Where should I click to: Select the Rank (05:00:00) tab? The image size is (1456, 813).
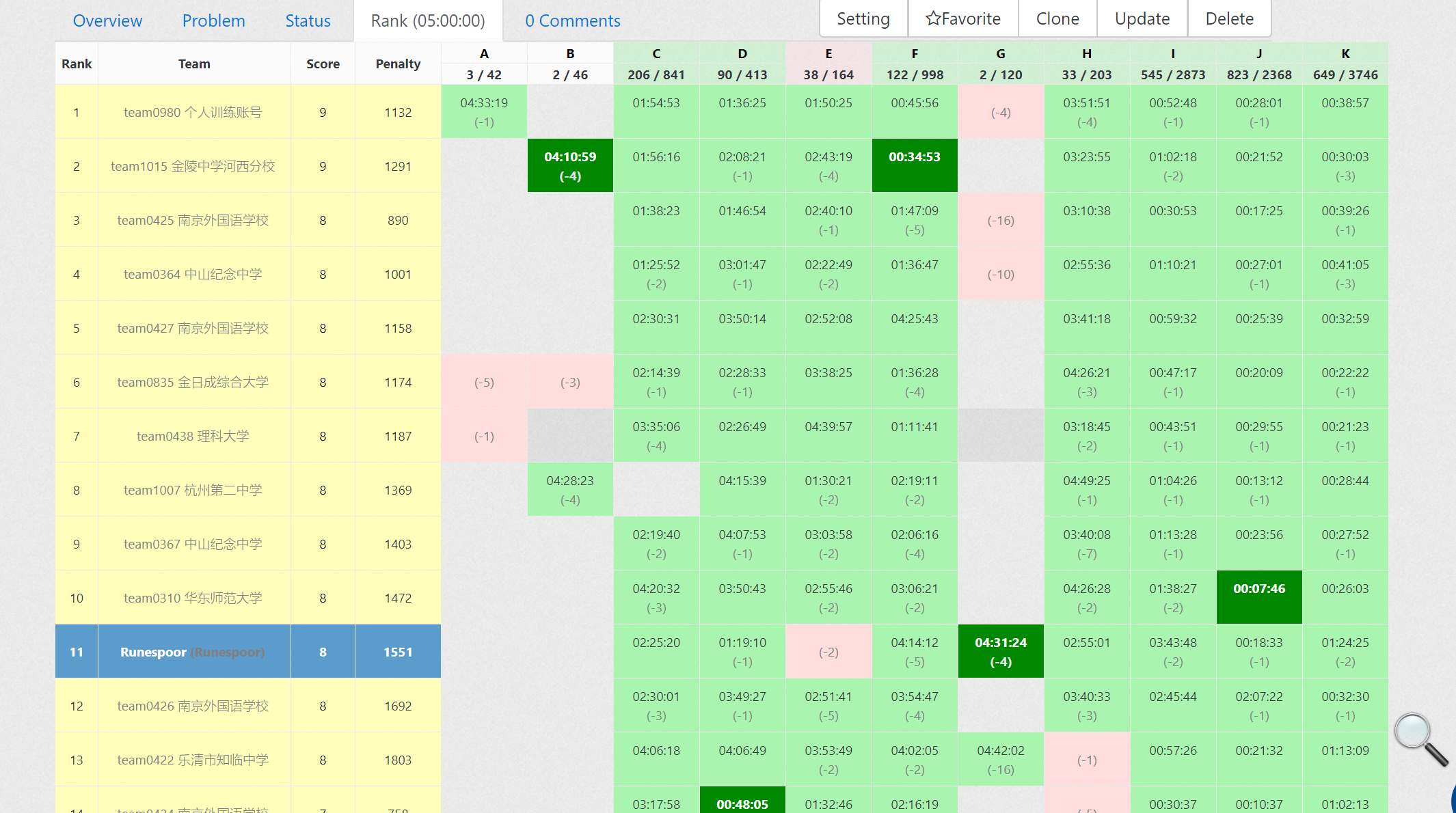click(x=428, y=21)
